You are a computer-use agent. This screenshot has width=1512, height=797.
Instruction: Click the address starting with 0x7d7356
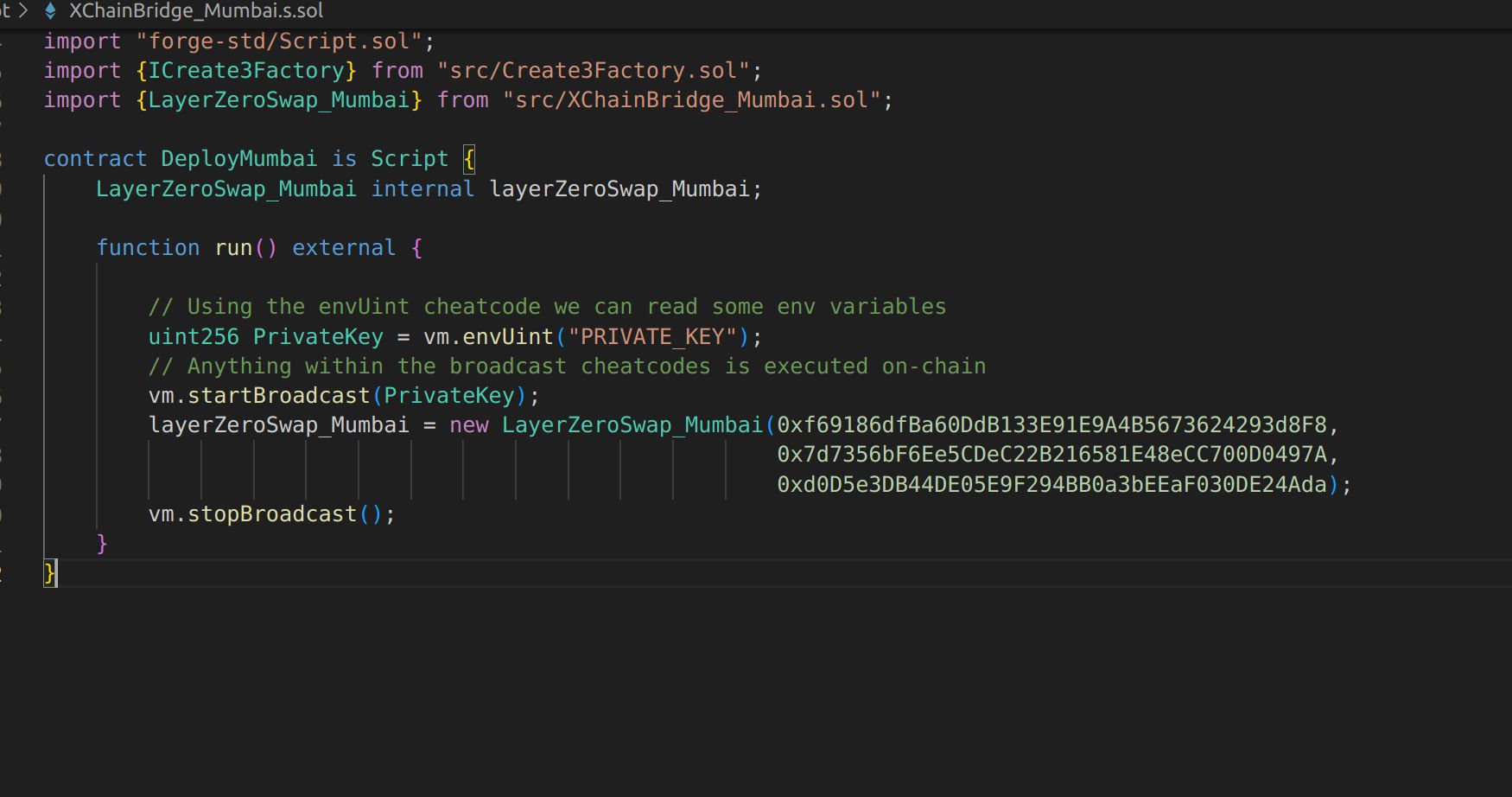(x=1051, y=455)
